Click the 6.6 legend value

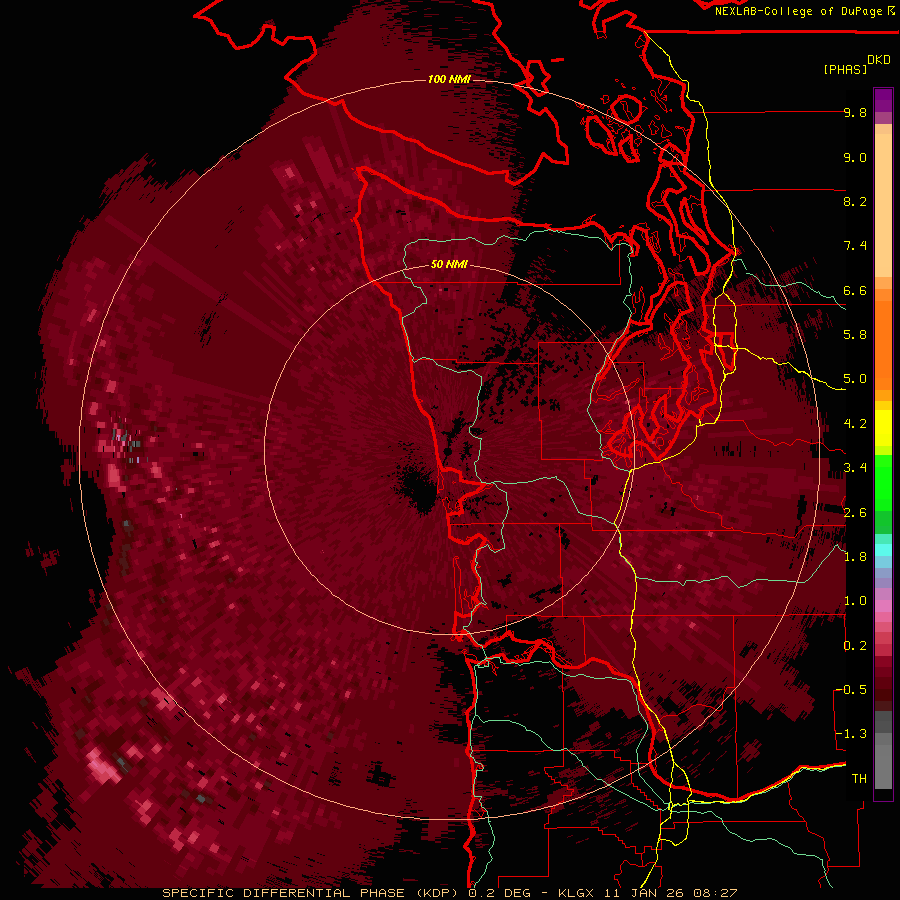[855, 290]
